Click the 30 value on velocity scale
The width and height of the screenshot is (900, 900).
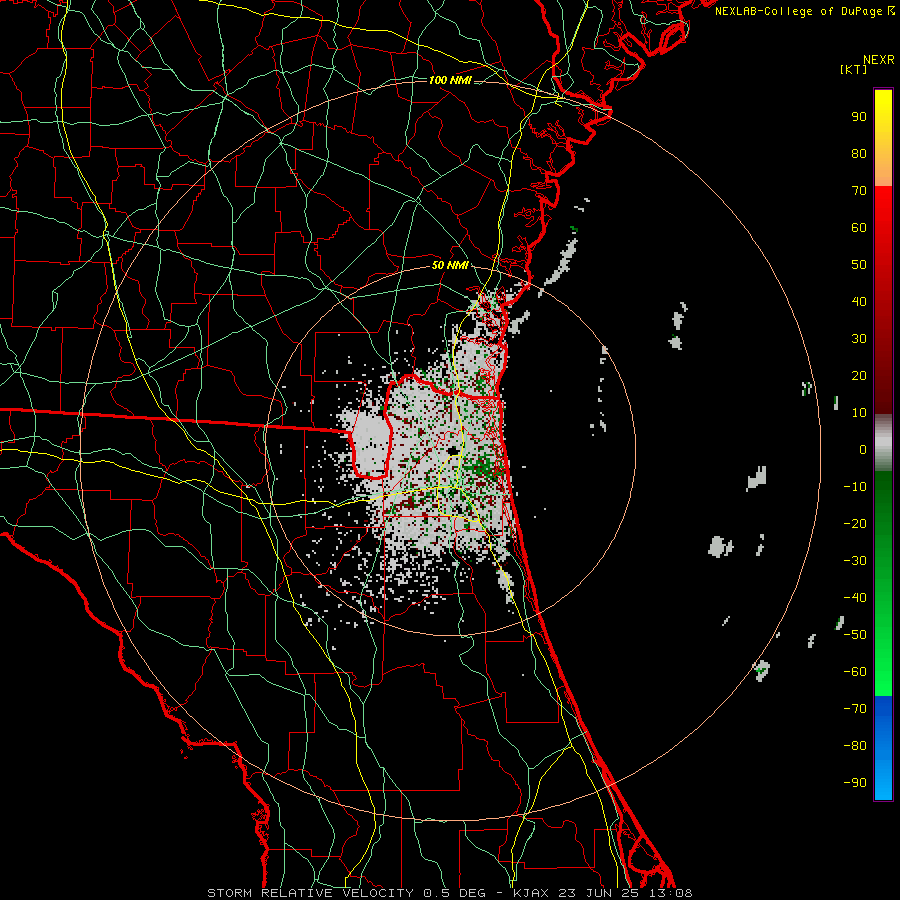coord(859,339)
